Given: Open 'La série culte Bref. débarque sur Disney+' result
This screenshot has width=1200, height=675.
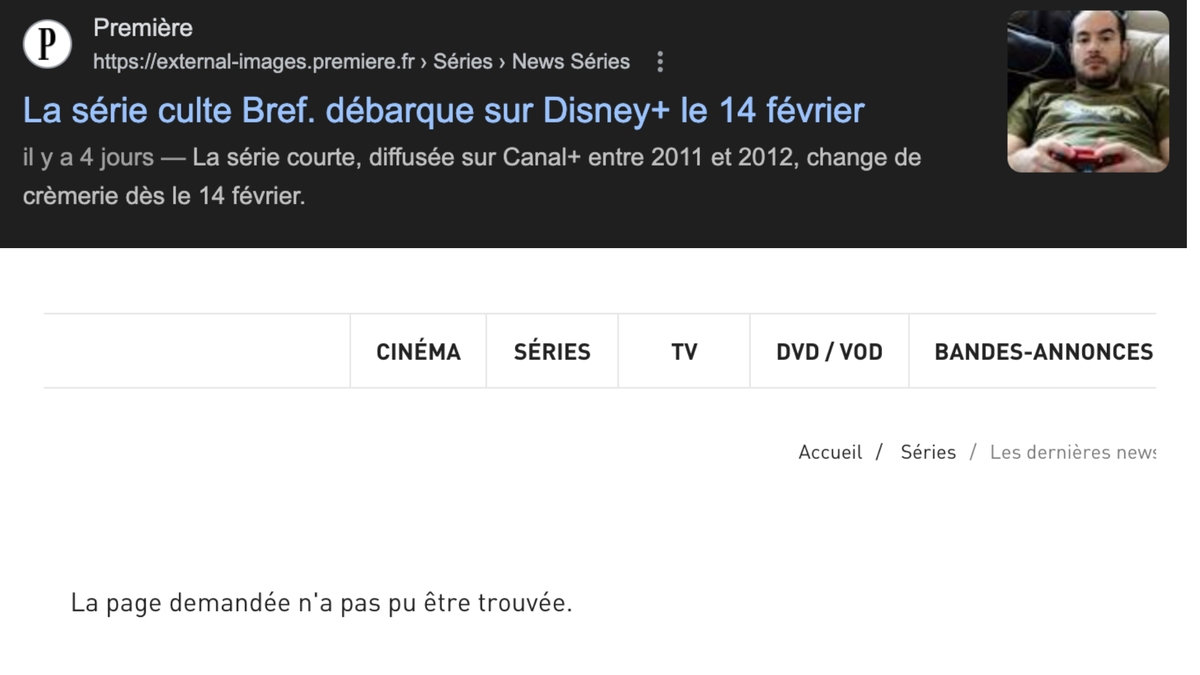Looking at the screenshot, I should (x=443, y=110).
